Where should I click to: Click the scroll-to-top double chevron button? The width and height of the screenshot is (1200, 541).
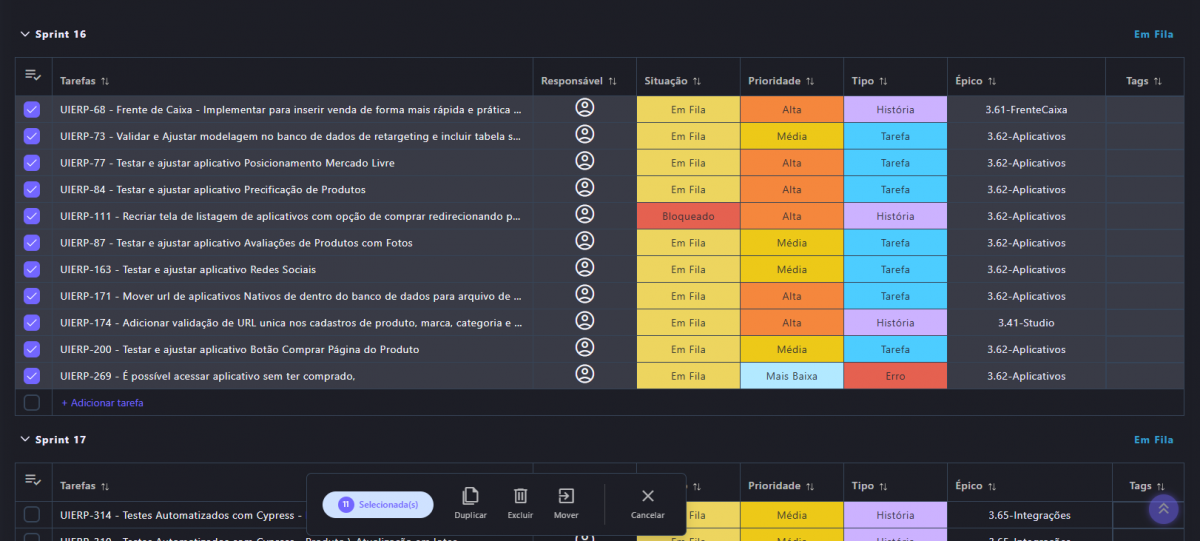point(1163,509)
